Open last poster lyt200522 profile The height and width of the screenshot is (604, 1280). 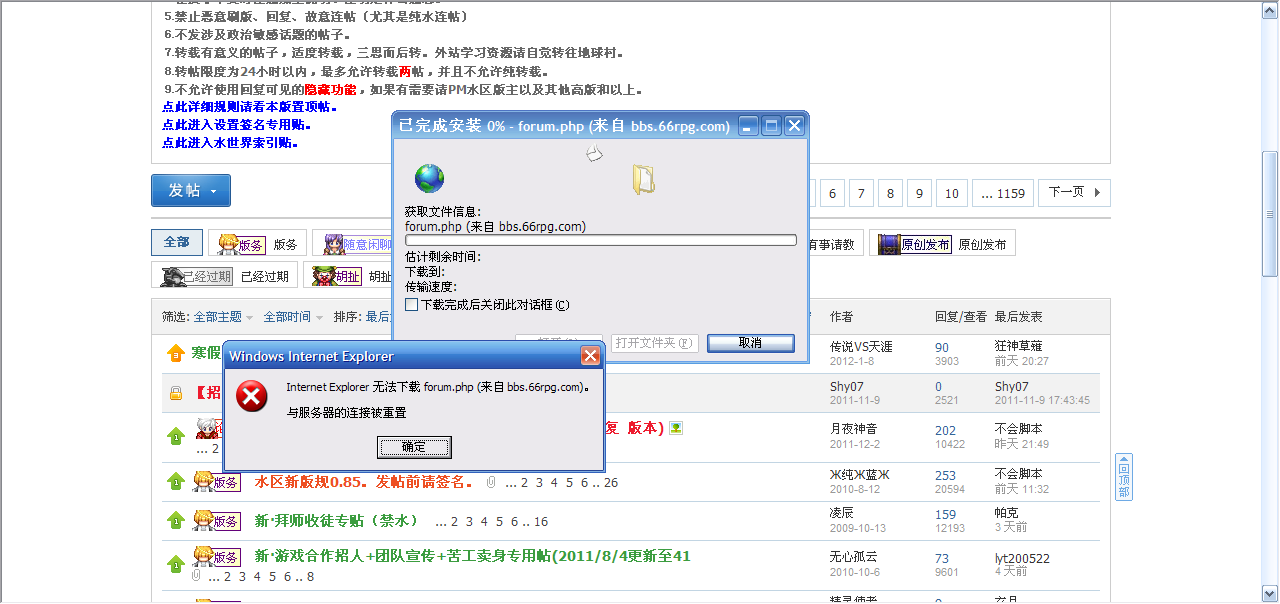coord(1023,558)
